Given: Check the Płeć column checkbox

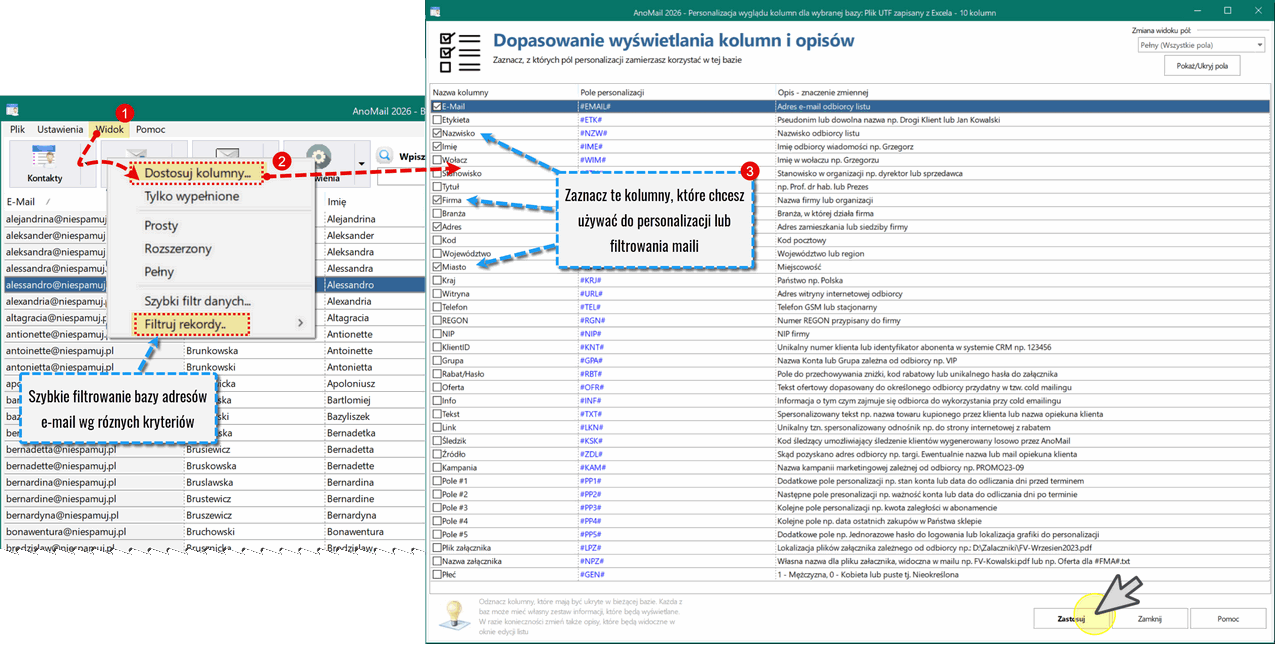Looking at the screenshot, I should coord(437,575).
